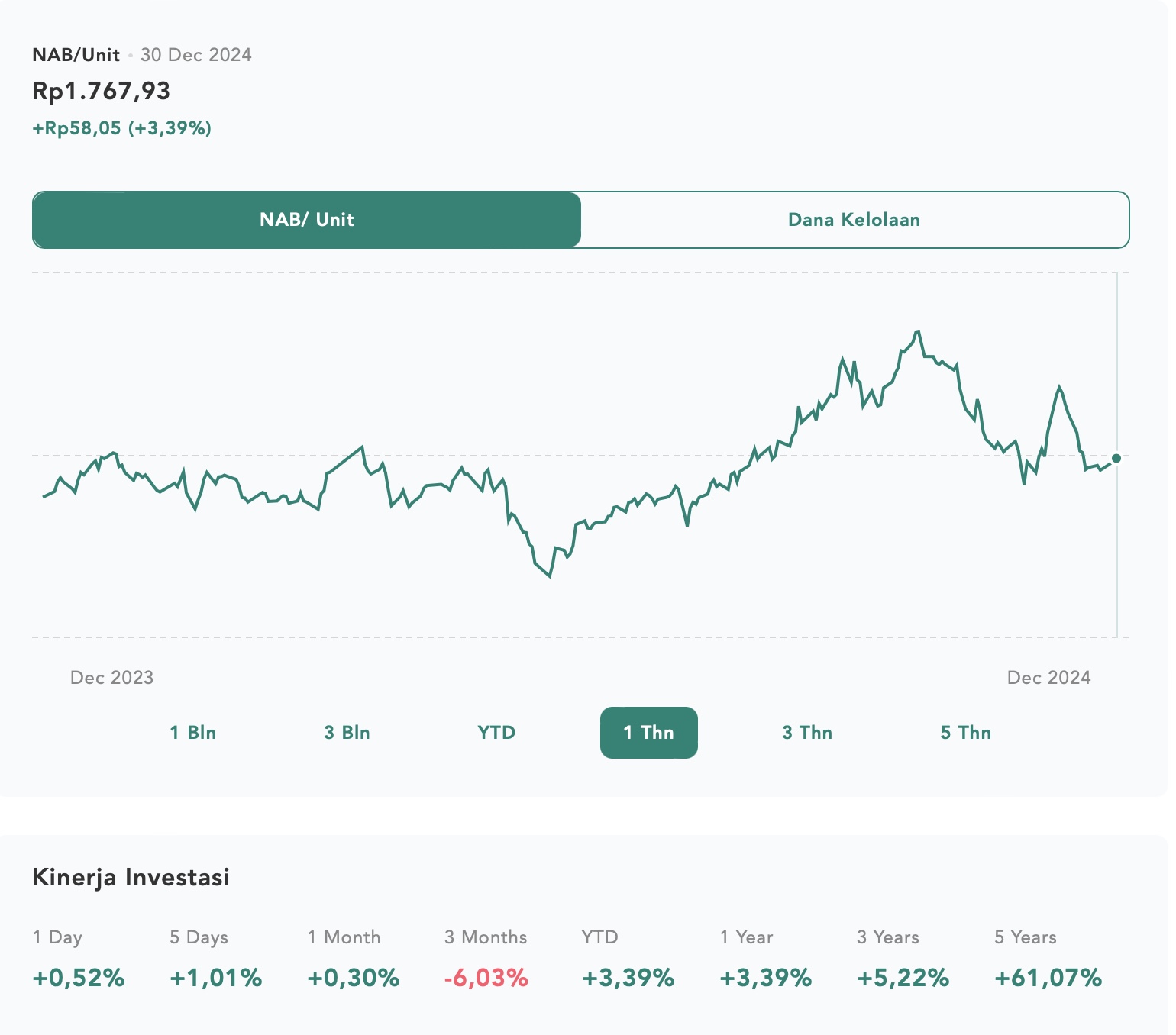This screenshot has height=1035, width=1176.
Task: Click the 3 Years +5,22% return value
Action: (903, 978)
